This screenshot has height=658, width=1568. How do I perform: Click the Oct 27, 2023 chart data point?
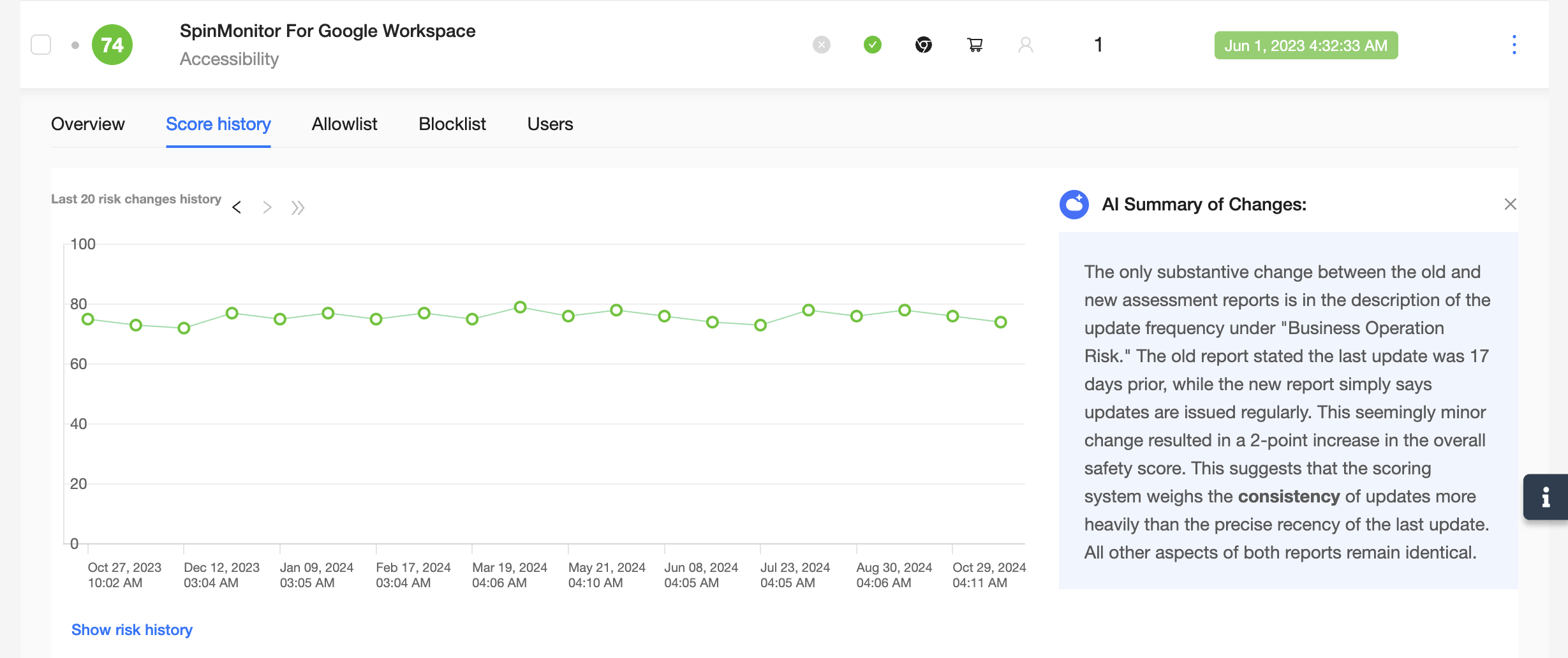coord(88,319)
